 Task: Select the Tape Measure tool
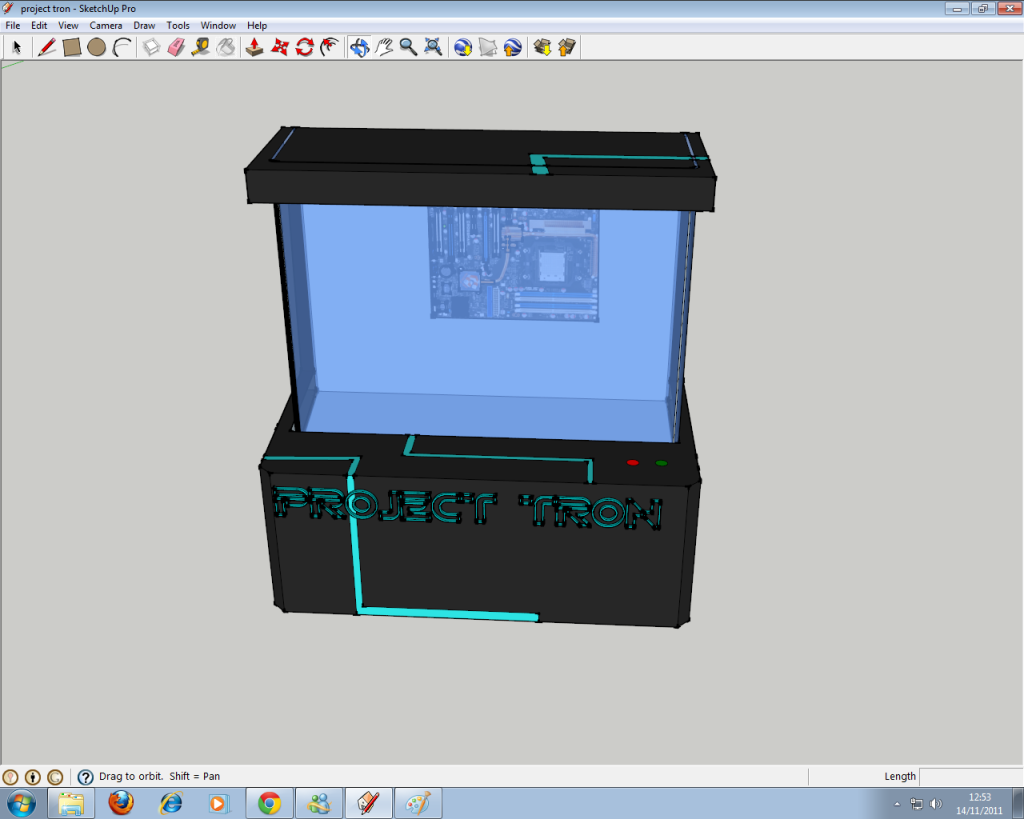201,47
